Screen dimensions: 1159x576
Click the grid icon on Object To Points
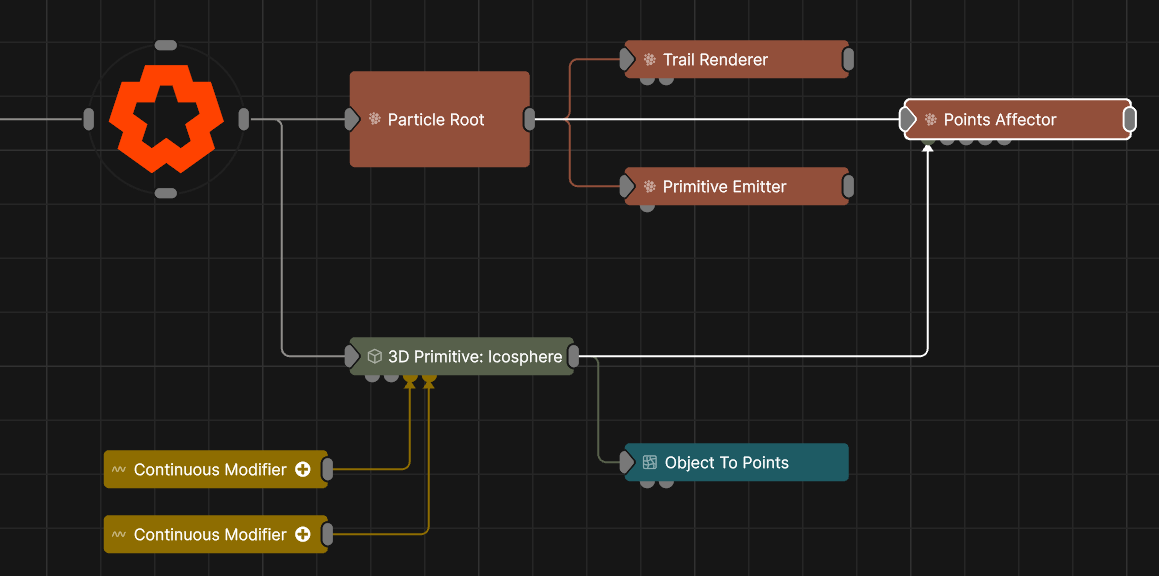tap(650, 463)
